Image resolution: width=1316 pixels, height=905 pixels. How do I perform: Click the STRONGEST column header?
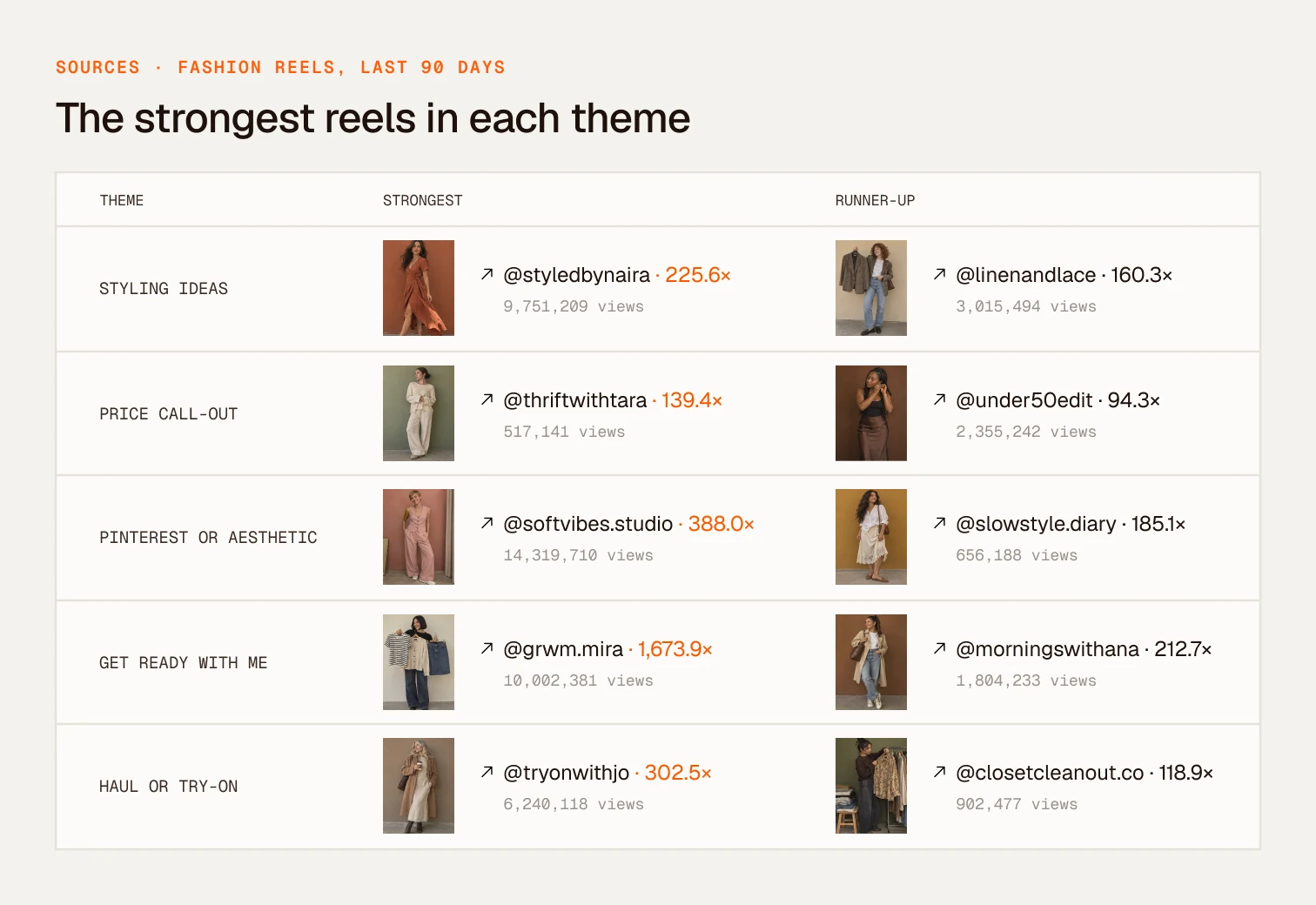423,200
